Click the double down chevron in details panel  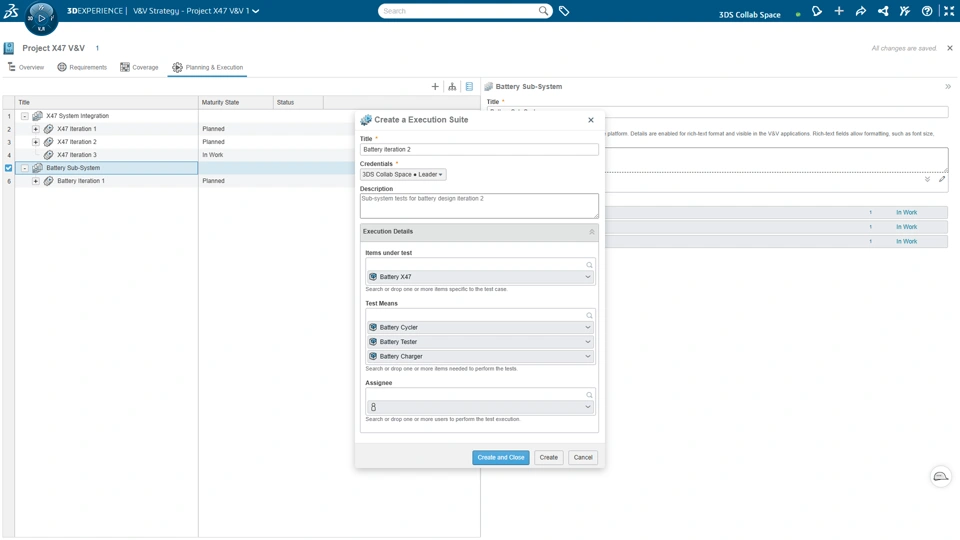pyautogui.click(x=927, y=179)
